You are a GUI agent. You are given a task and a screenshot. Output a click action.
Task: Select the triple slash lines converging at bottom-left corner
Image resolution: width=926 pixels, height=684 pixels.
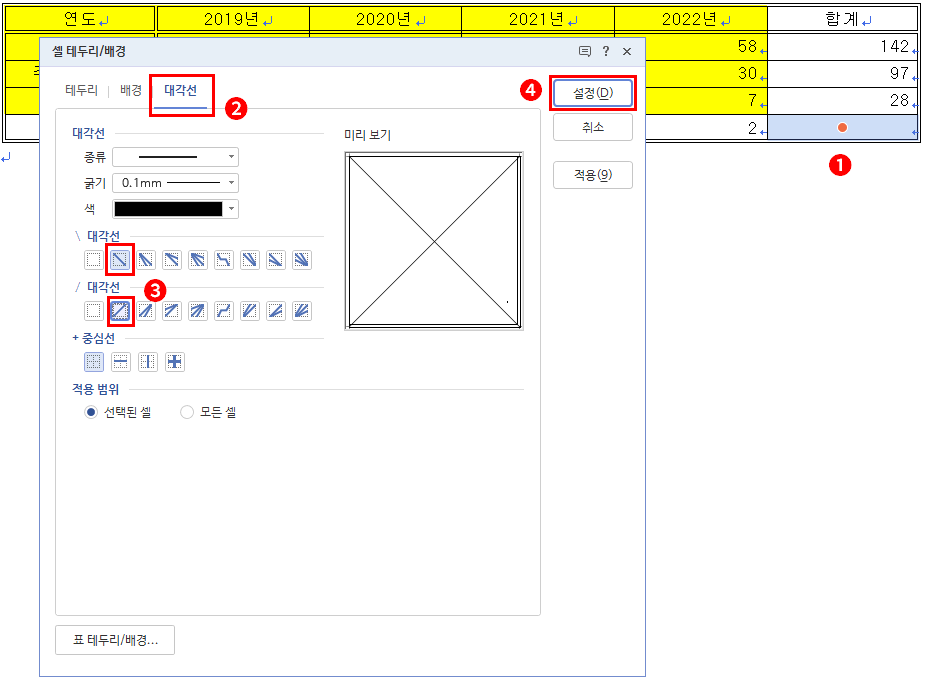click(302, 311)
